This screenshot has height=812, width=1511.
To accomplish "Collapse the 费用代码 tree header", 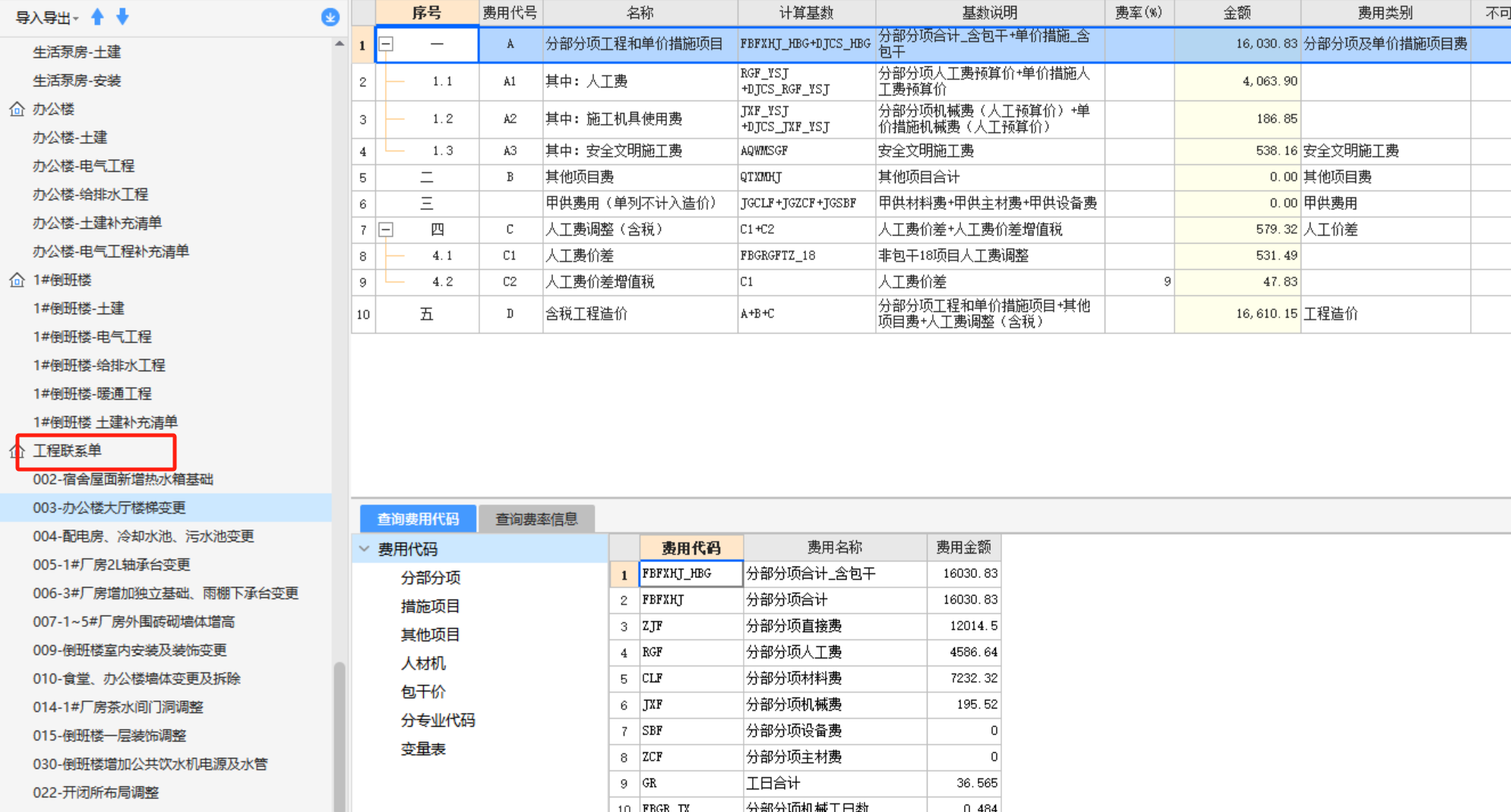I will 365,548.
